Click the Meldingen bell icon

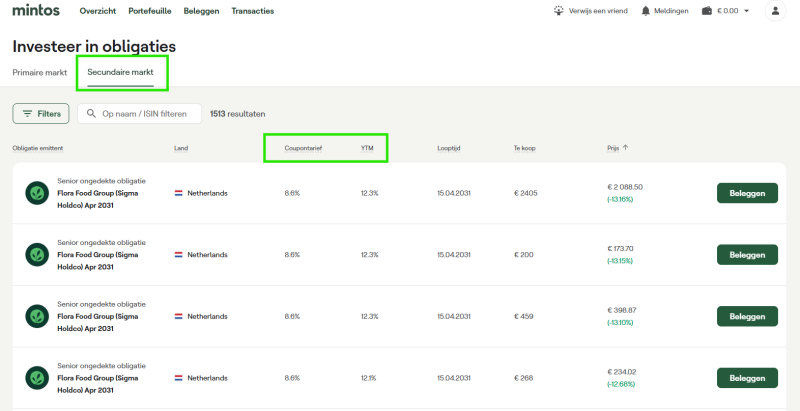pos(646,11)
